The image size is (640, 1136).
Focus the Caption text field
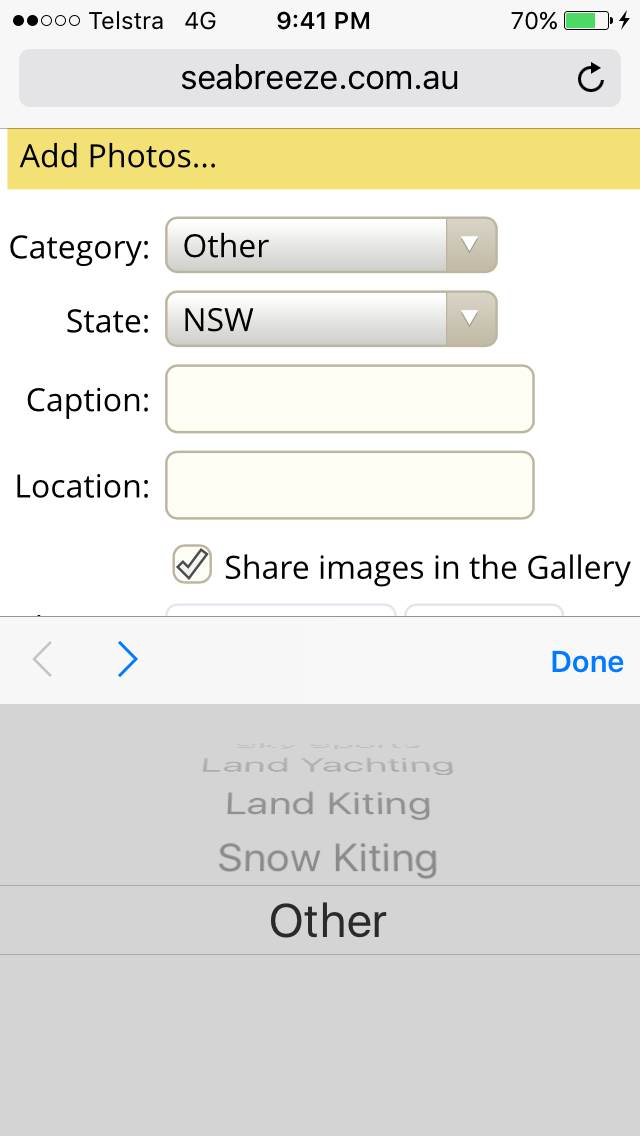349,399
